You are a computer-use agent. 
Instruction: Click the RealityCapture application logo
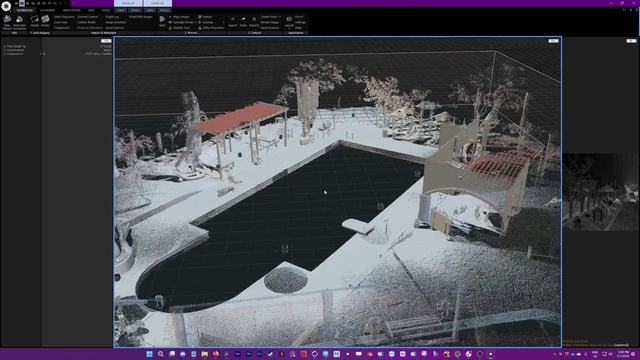click(6, 6)
